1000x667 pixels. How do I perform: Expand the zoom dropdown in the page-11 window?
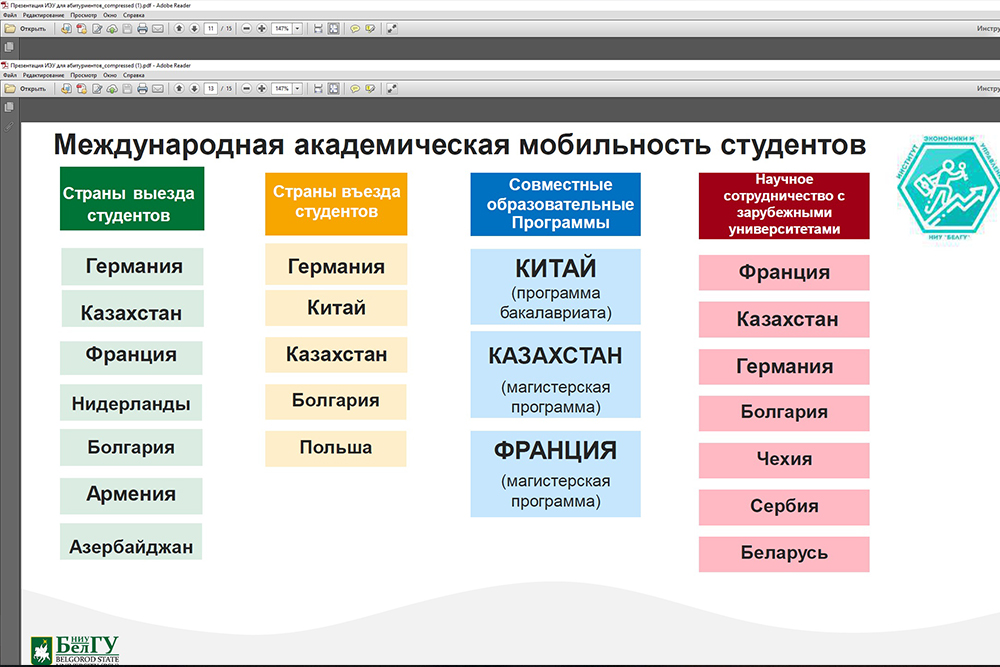[297, 29]
